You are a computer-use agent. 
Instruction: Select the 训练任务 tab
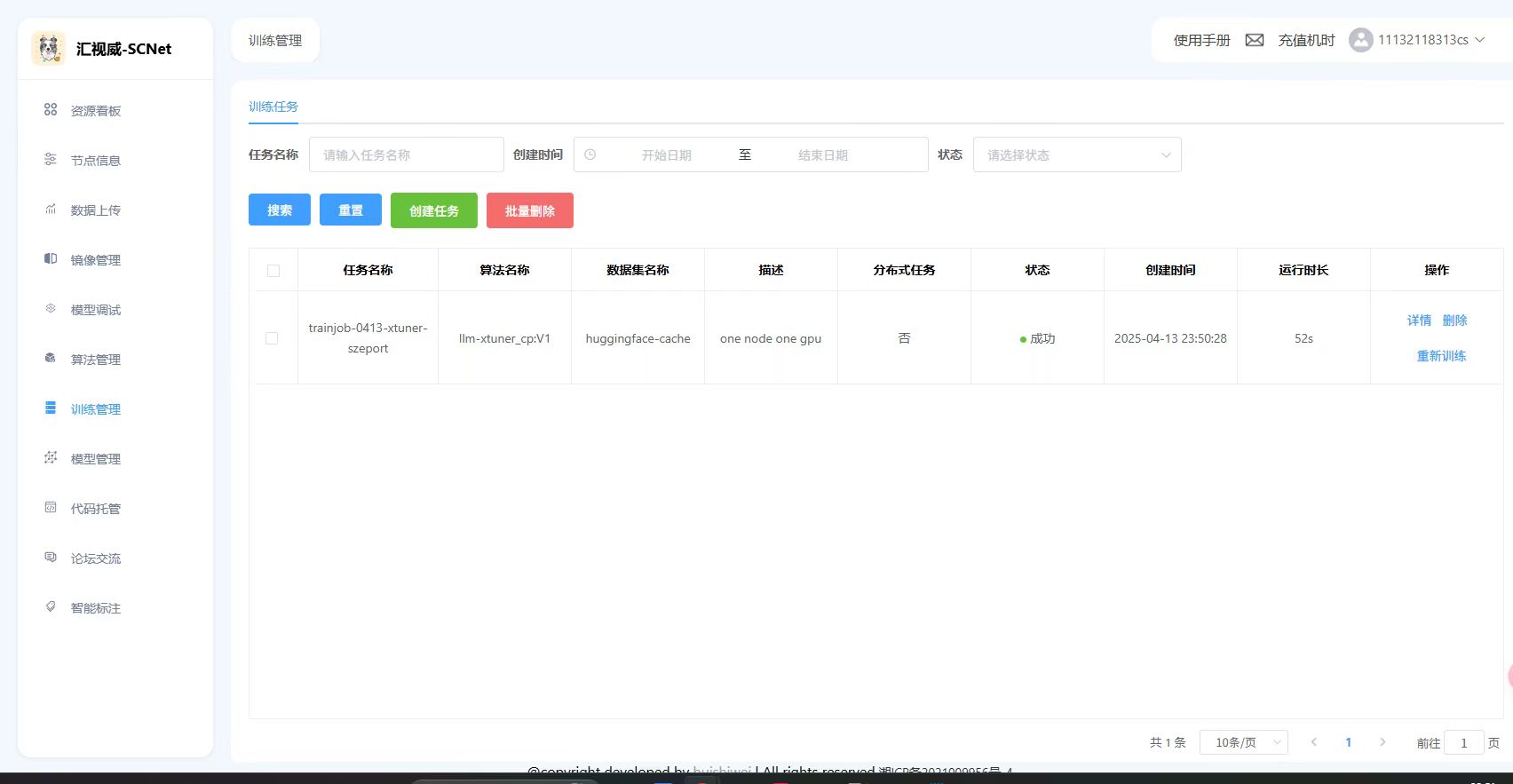[x=273, y=107]
